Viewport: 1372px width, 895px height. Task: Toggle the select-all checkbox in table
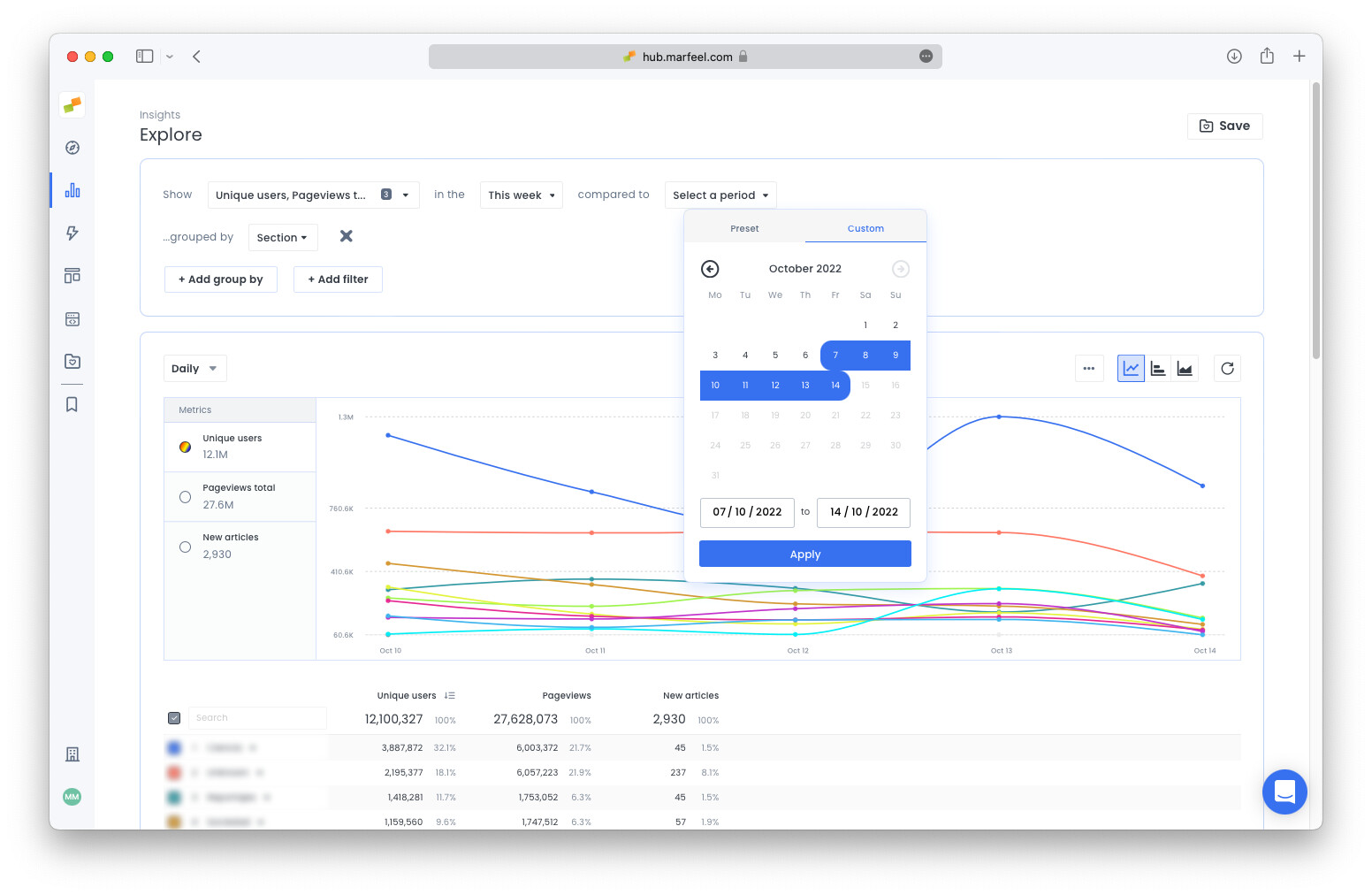click(x=174, y=718)
